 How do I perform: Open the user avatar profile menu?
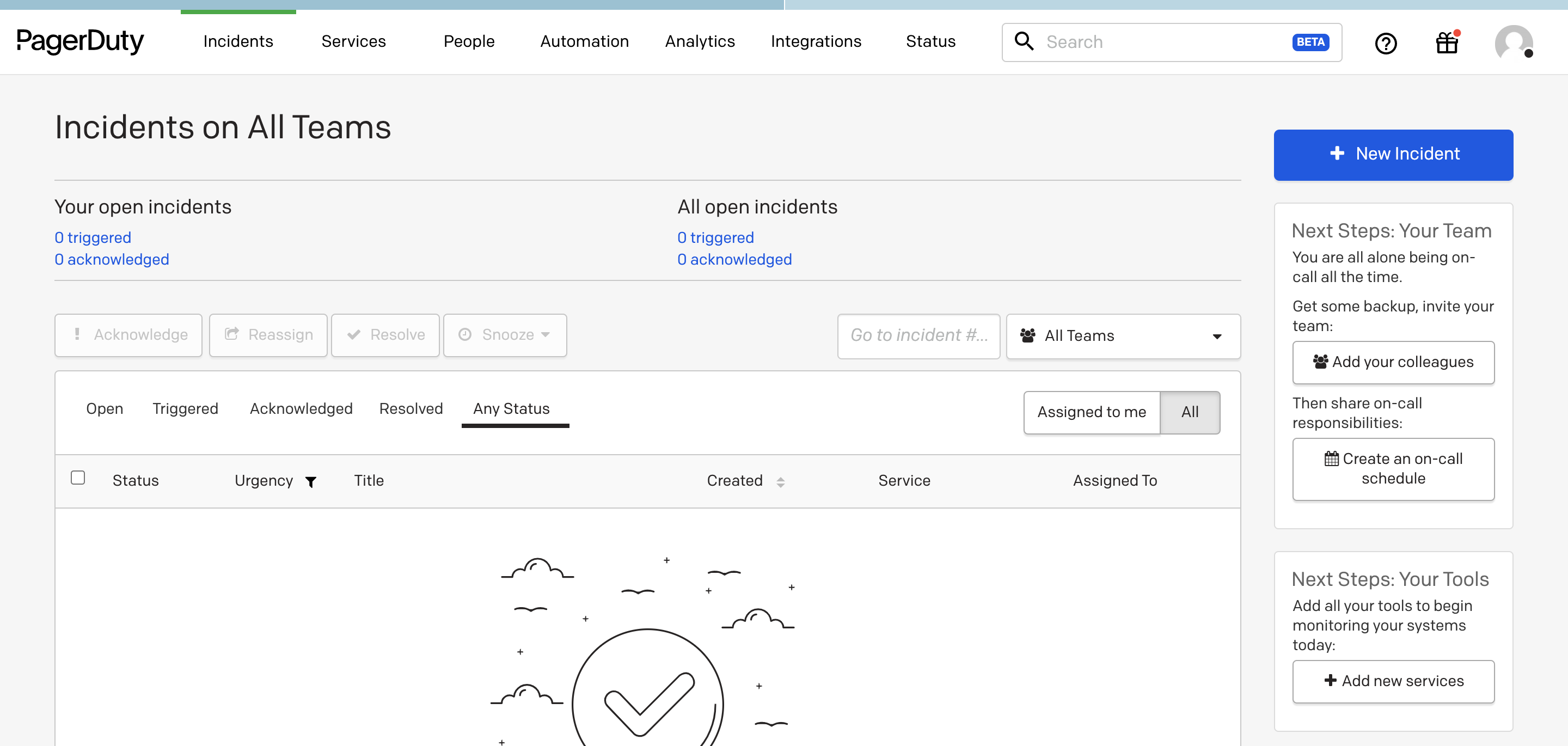click(1514, 42)
